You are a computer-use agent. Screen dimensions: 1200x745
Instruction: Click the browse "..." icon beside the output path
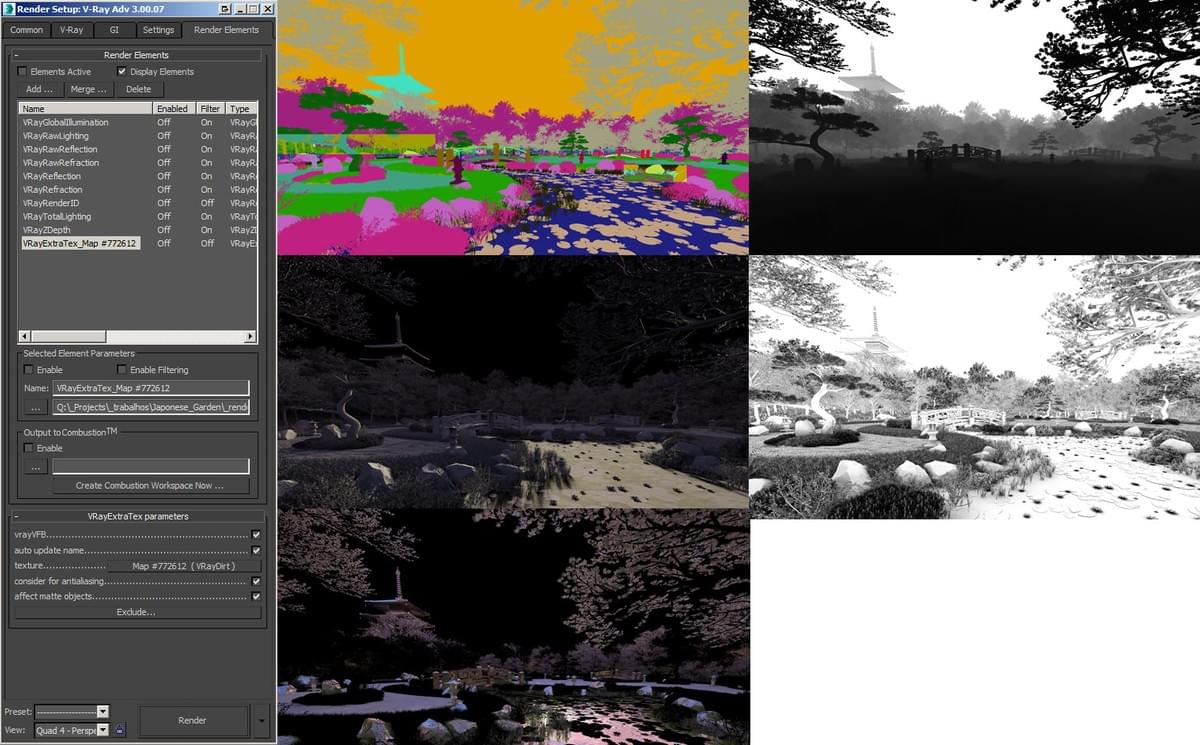coord(36,407)
